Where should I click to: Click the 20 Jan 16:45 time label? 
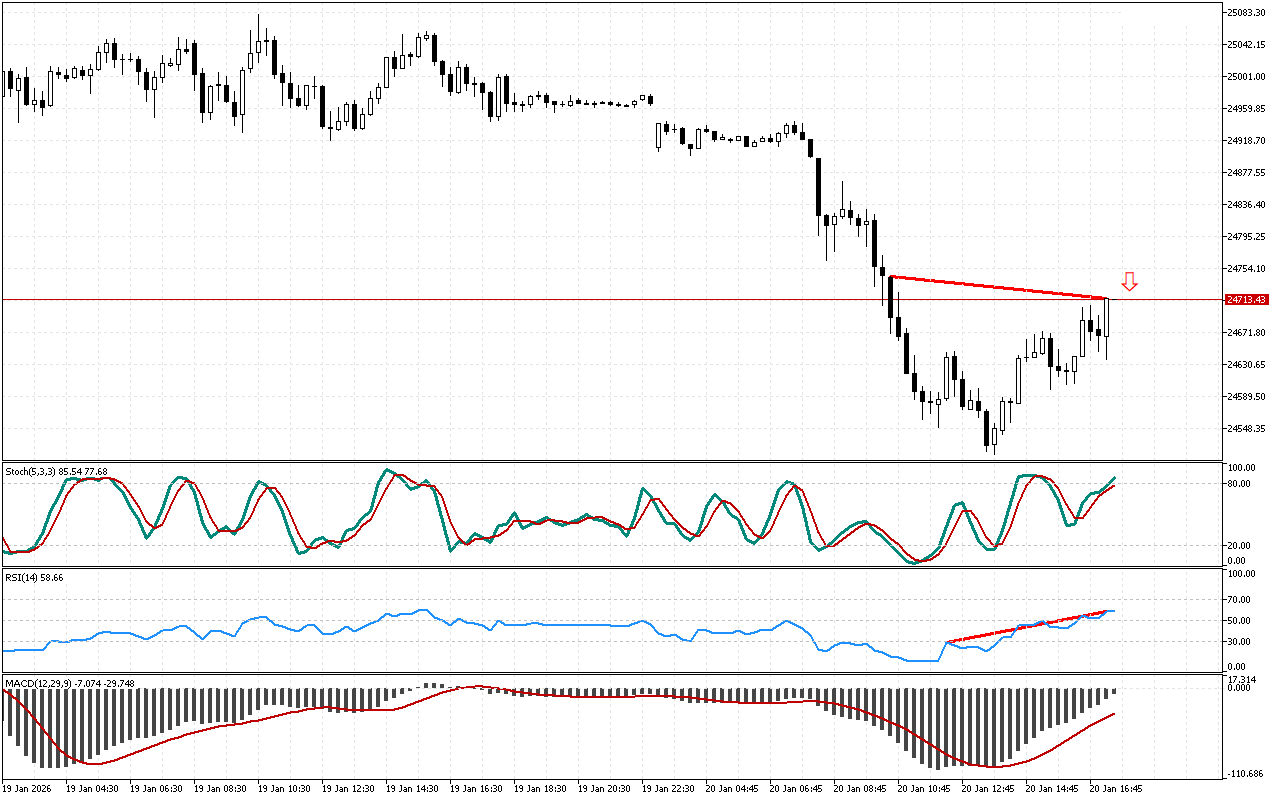tap(1115, 788)
